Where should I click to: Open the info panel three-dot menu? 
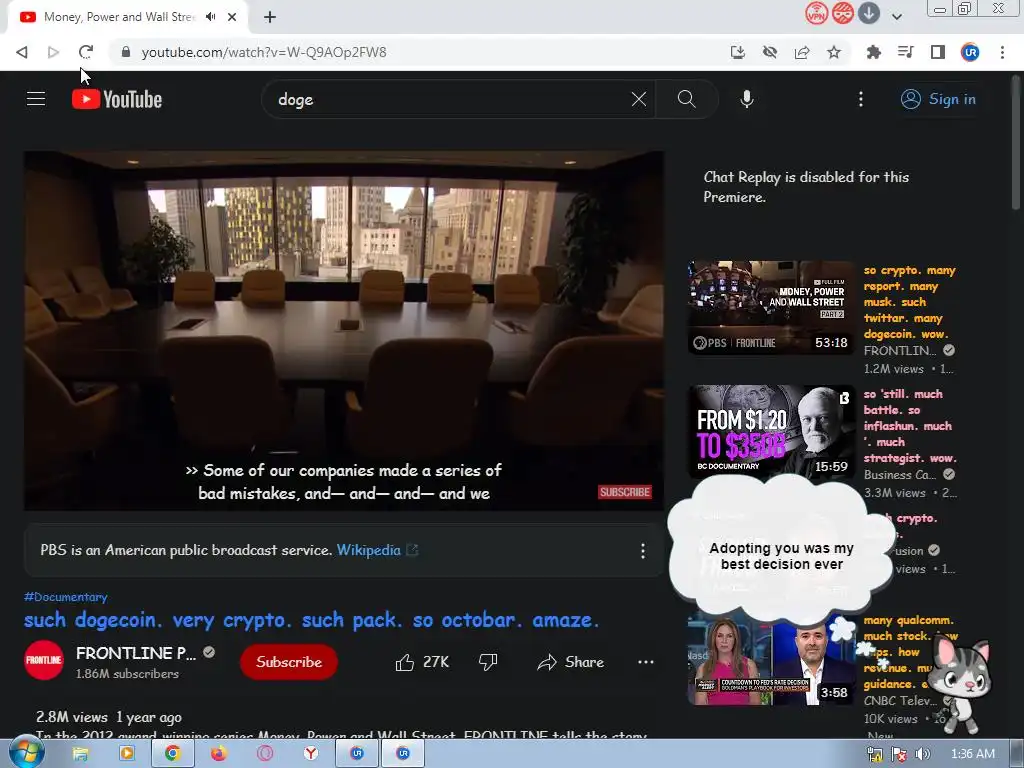coord(643,551)
